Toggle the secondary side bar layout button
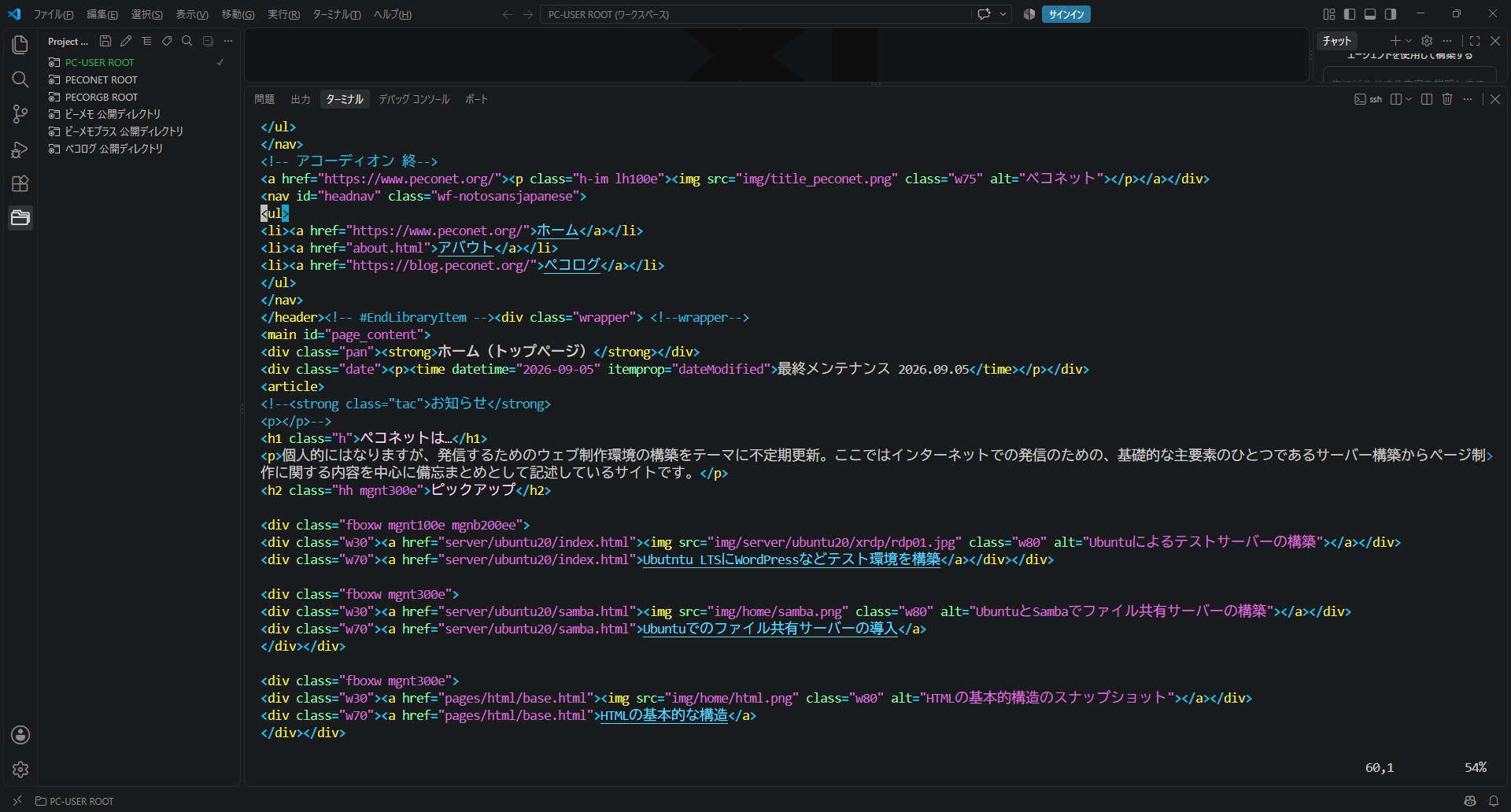This screenshot has width=1511, height=812. tap(1391, 14)
